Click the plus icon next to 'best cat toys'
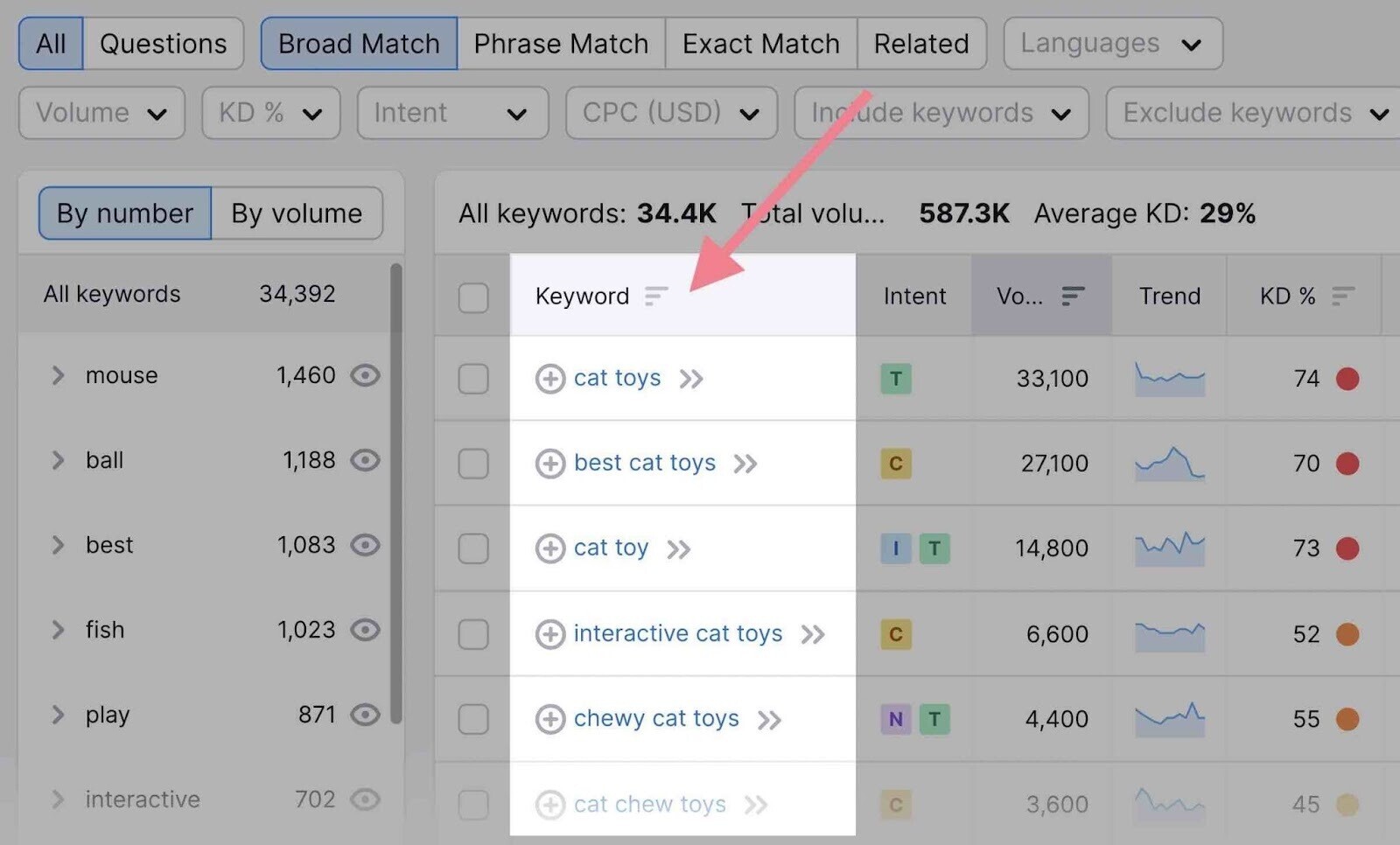Viewport: 1400px width, 845px height. (x=549, y=464)
